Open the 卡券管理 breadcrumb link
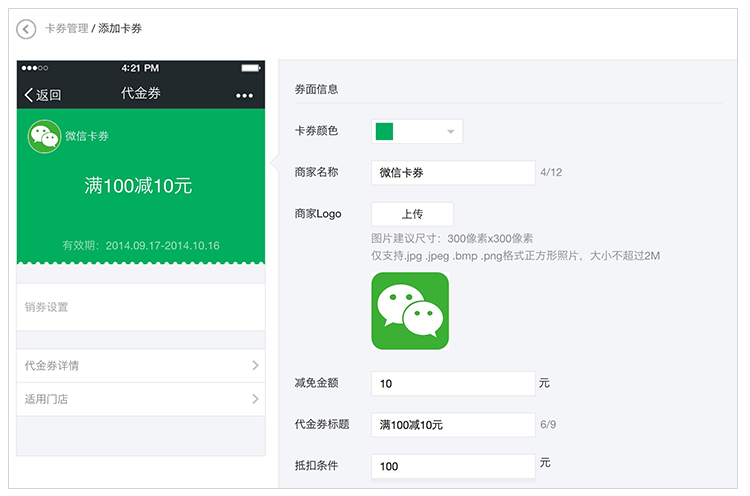The width and height of the screenshot is (750, 496). pyautogui.click(x=66, y=29)
